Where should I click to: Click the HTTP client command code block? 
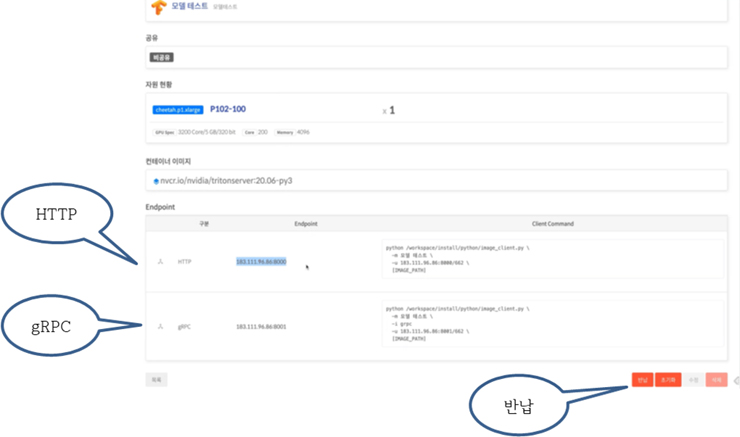(x=550, y=262)
